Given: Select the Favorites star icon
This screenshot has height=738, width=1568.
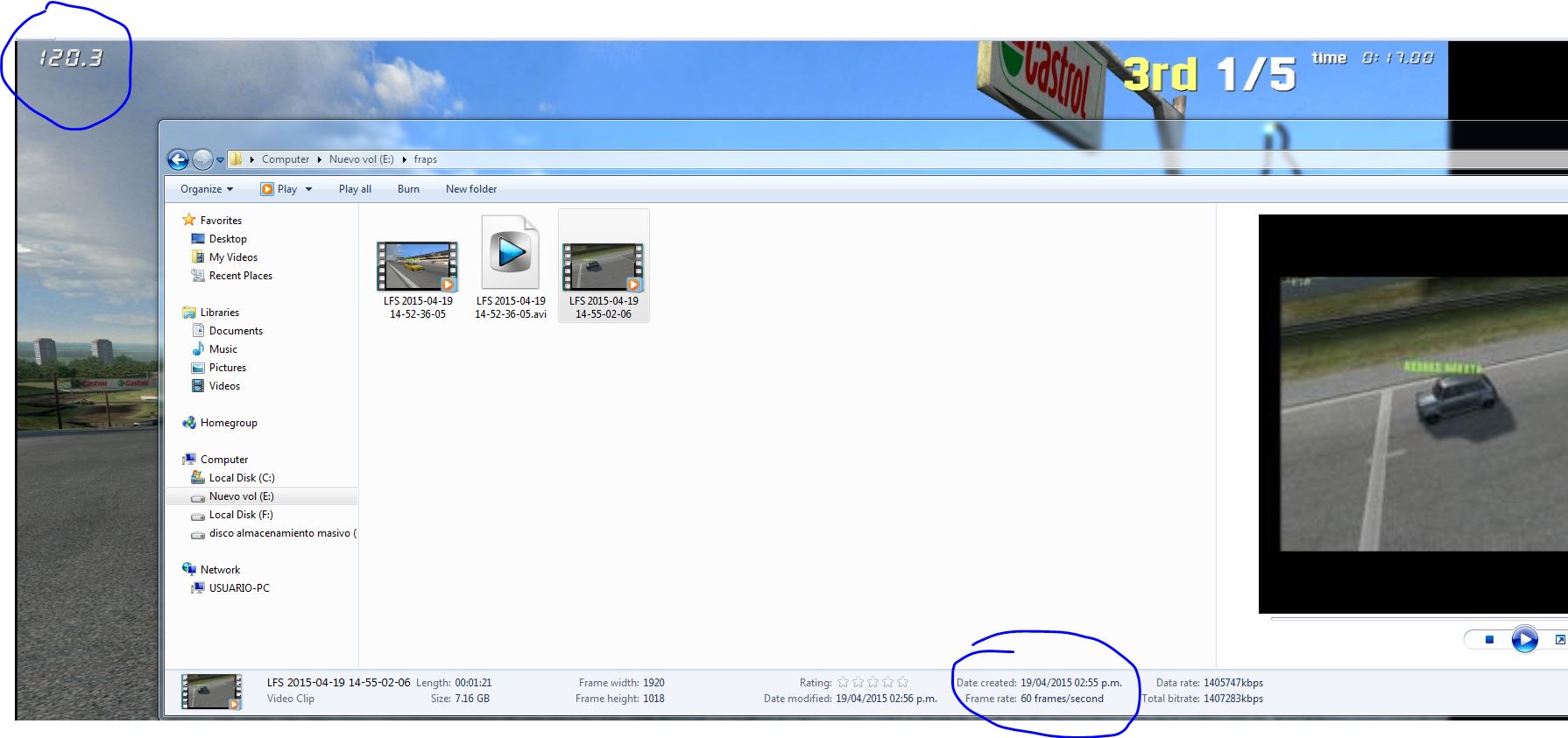Looking at the screenshot, I should pos(189,220).
